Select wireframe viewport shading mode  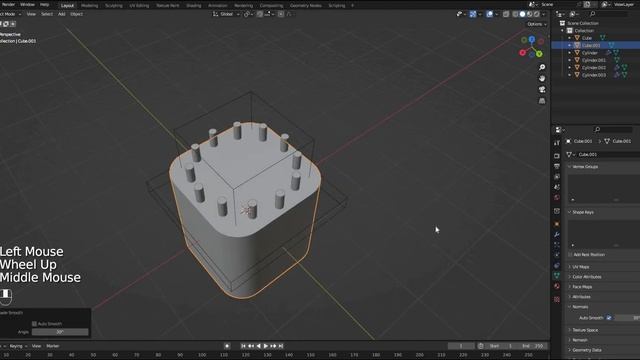515,14
